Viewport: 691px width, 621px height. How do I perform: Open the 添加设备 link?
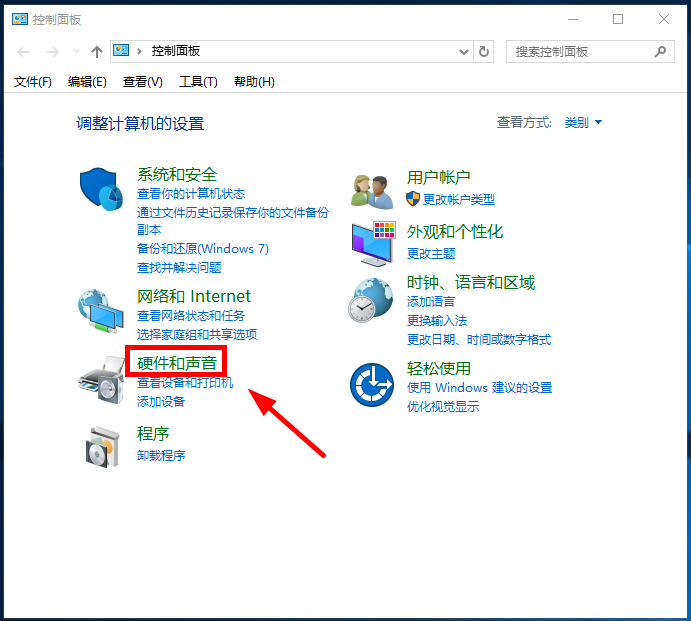tap(161, 402)
